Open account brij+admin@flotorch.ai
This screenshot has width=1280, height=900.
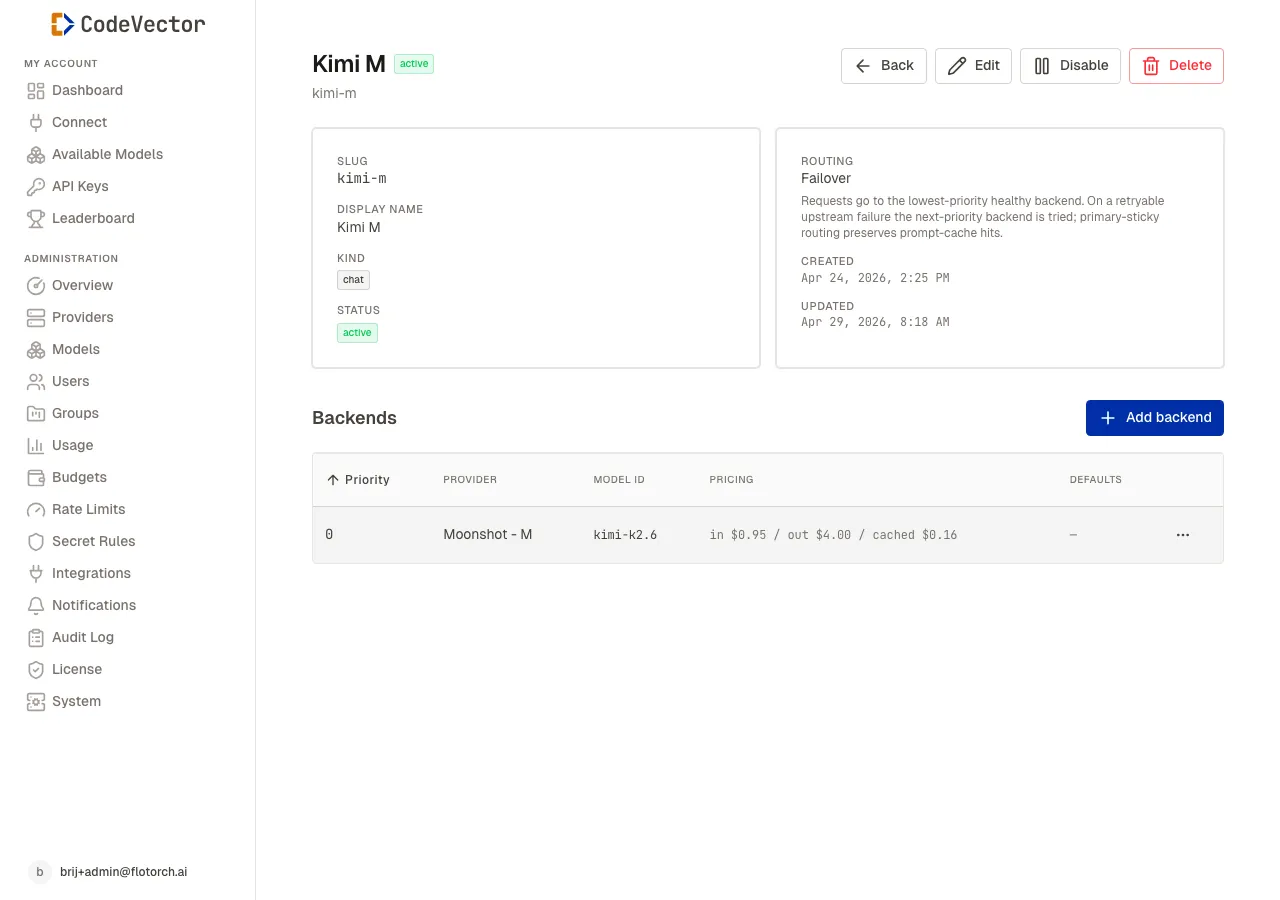123,872
